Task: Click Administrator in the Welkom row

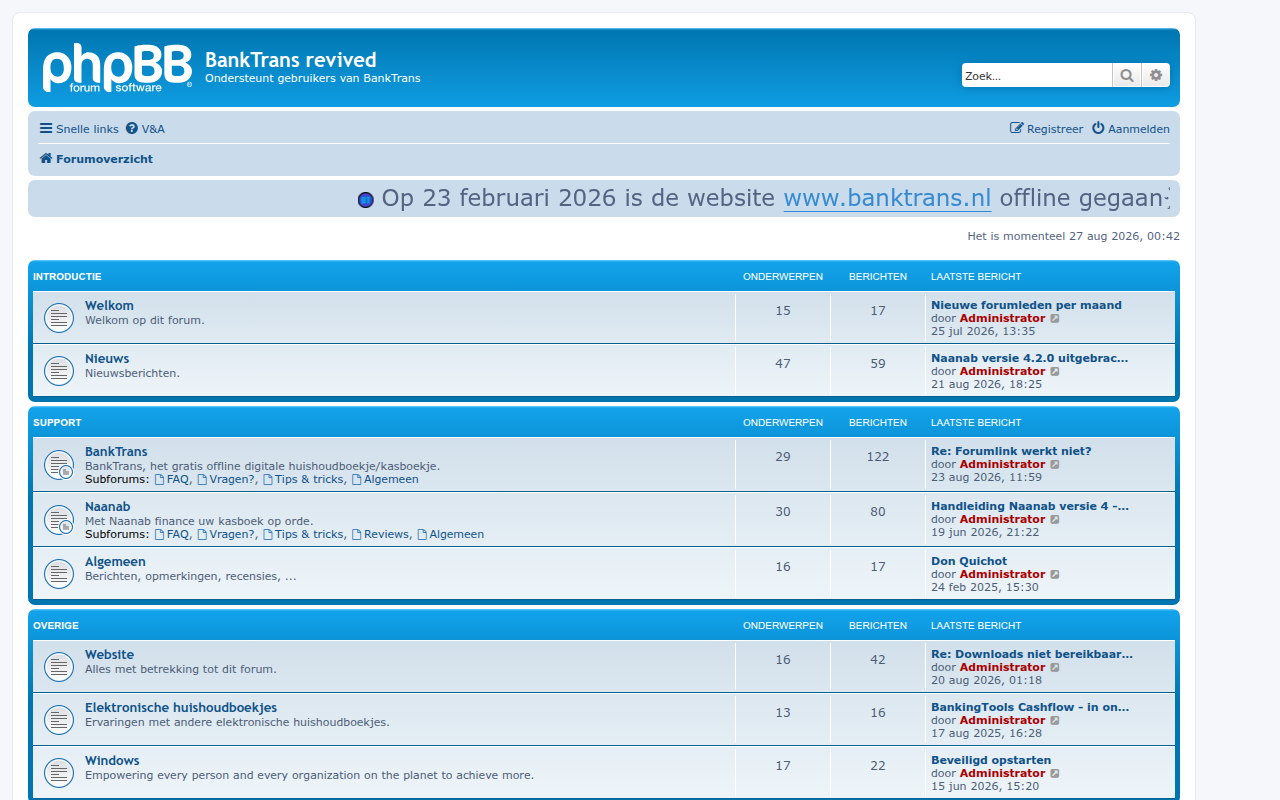Action: [1002, 318]
